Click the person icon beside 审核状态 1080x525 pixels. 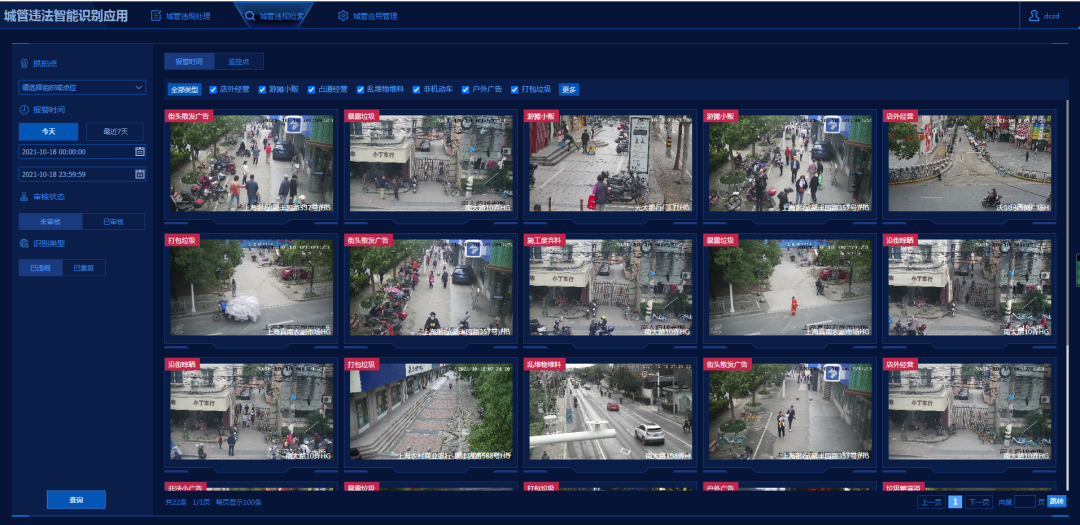point(24,197)
